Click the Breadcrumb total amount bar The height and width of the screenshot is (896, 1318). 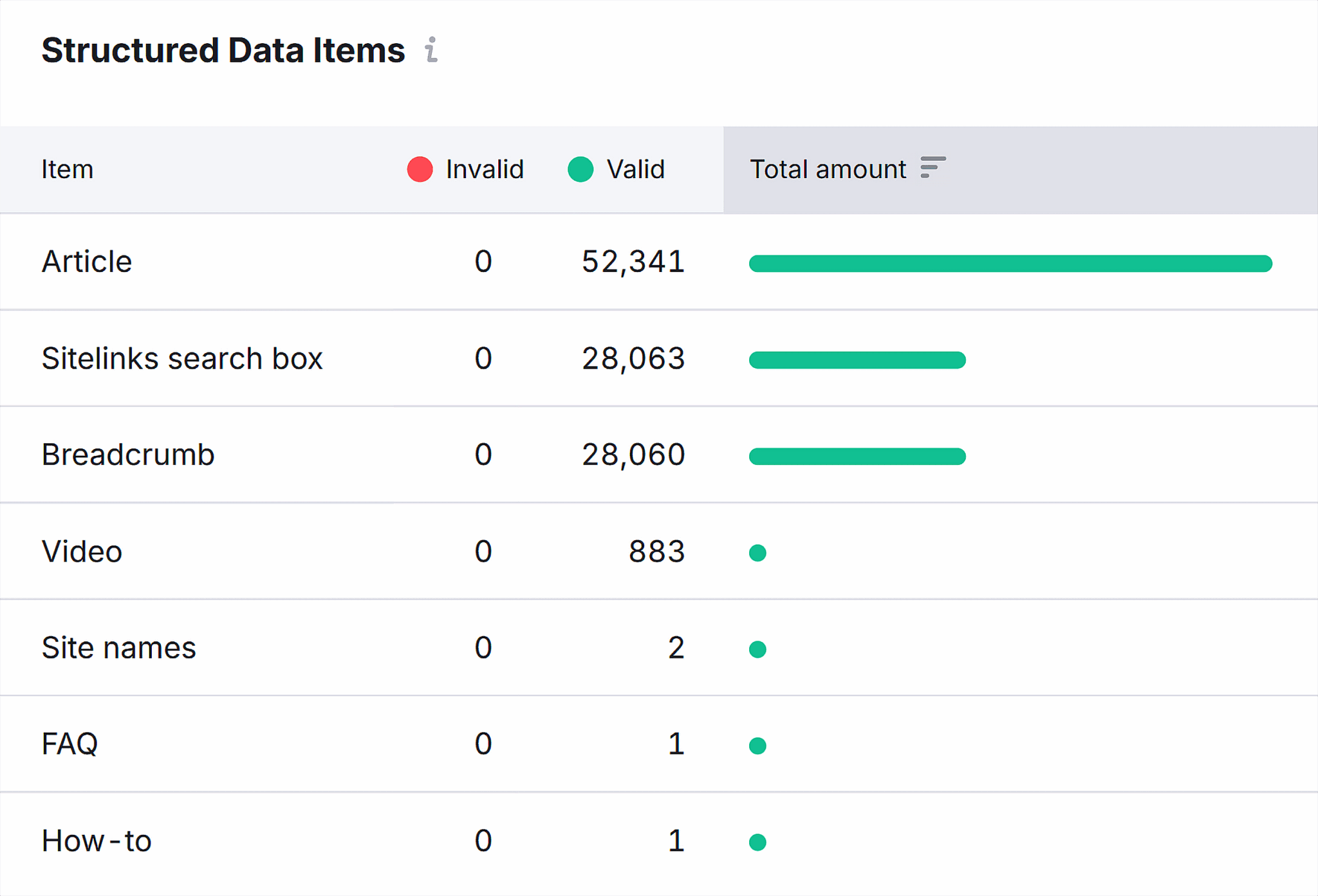pyautogui.click(x=857, y=457)
